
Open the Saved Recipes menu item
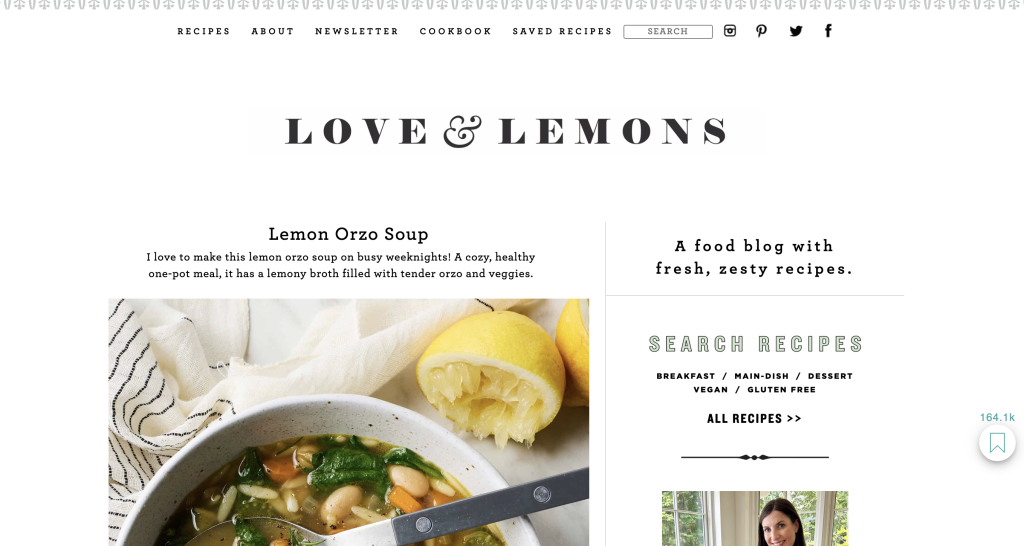(x=562, y=31)
